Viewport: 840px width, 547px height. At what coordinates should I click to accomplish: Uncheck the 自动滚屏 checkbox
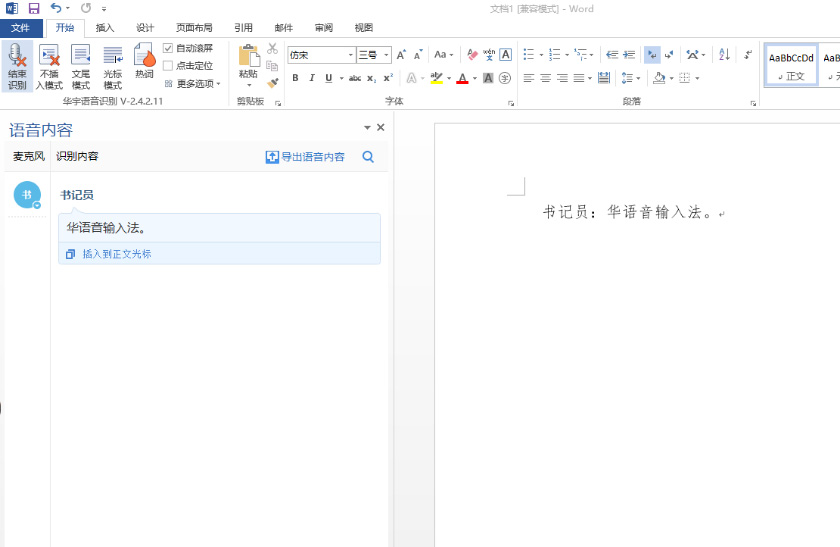coord(168,48)
